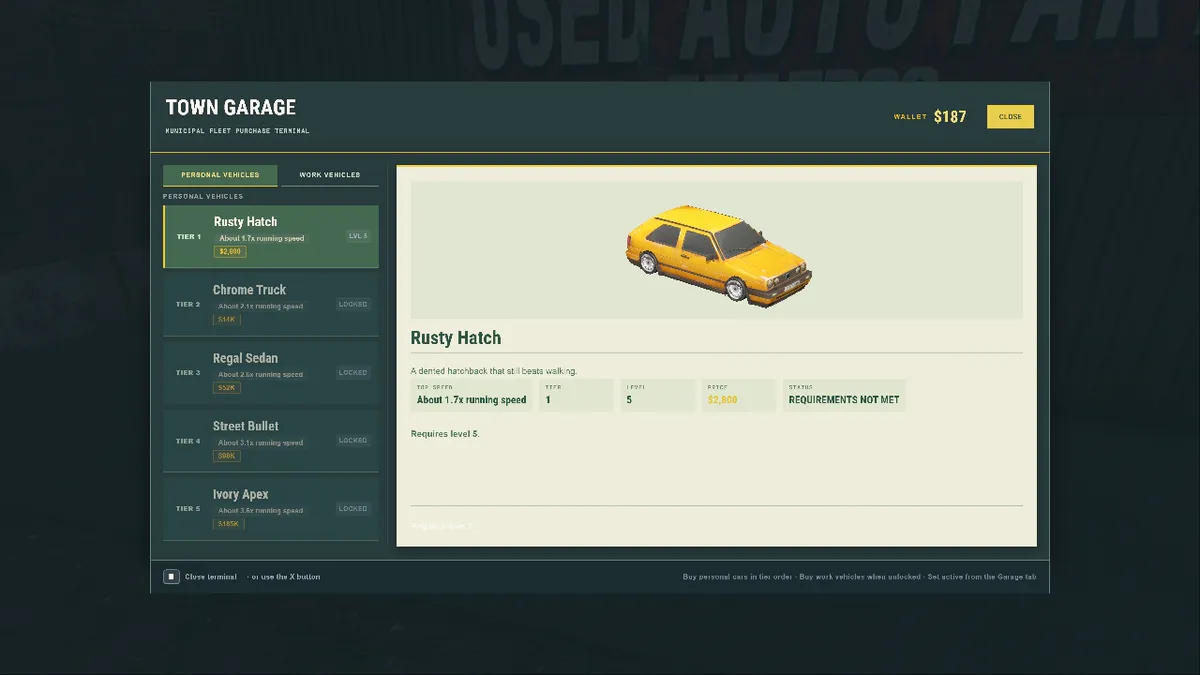The image size is (1200, 675).
Task: Choose the Chrome Truck tier 2 entry
Action: 271,305
